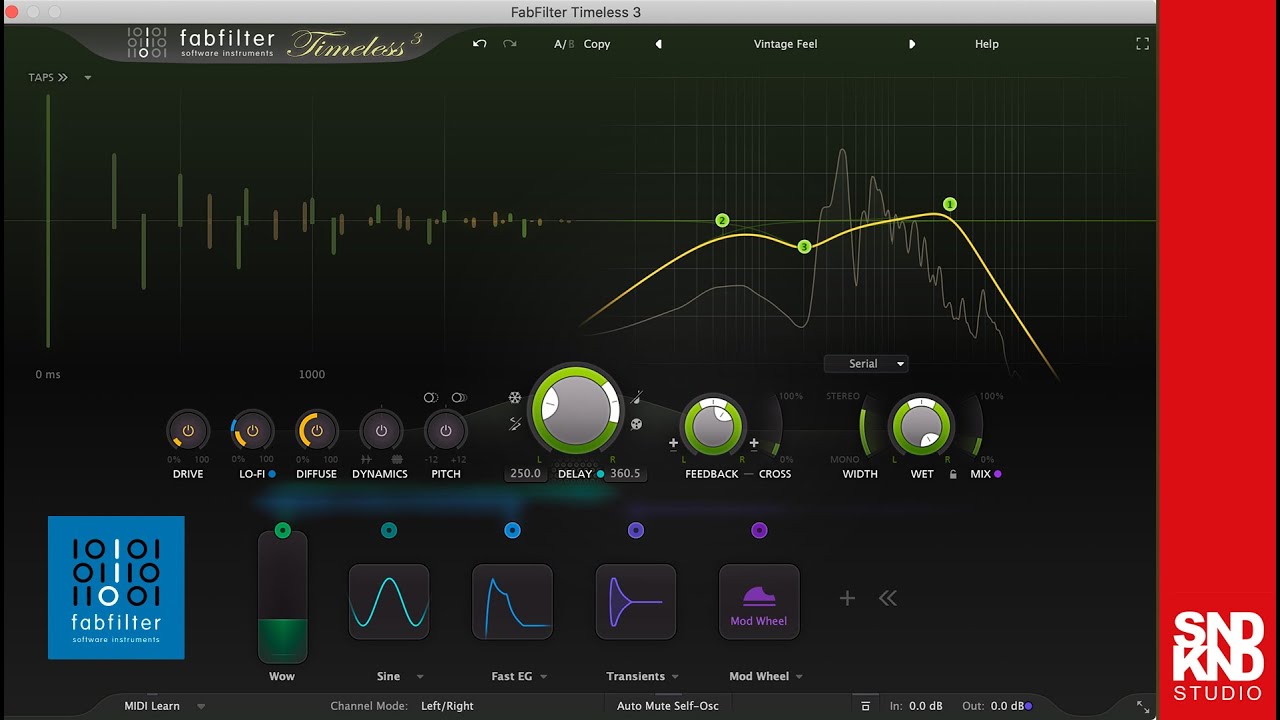Click the Transients envelope follower slot
The width and height of the screenshot is (1280, 720).
click(636, 601)
